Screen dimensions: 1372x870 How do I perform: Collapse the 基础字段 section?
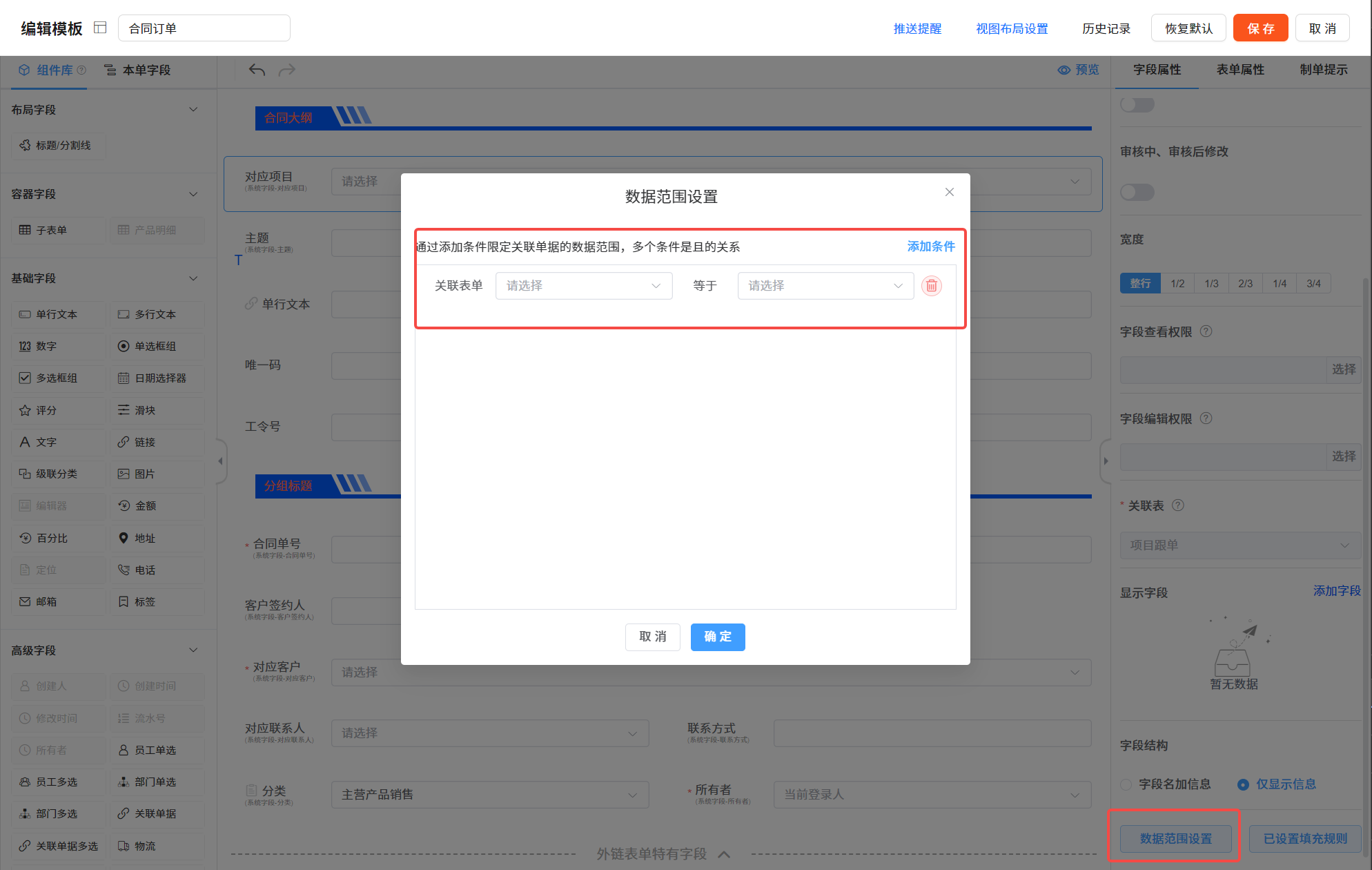[x=193, y=278]
